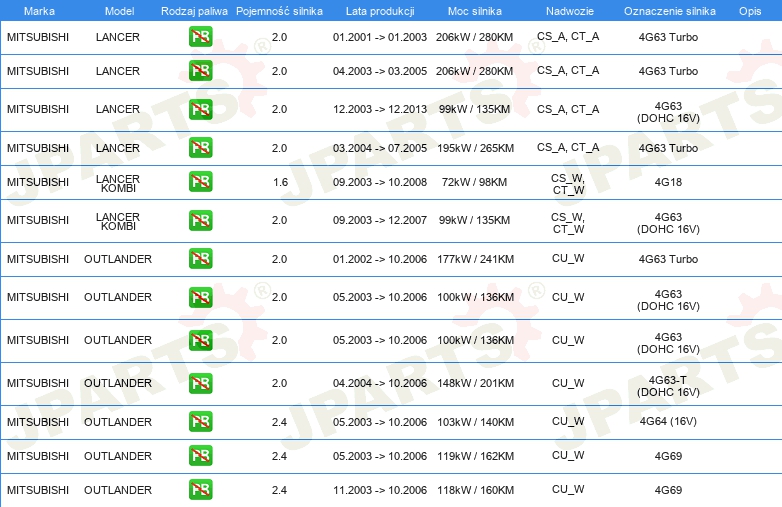Click the Opis column header
This screenshot has height=507, width=782.
pos(750,11)
